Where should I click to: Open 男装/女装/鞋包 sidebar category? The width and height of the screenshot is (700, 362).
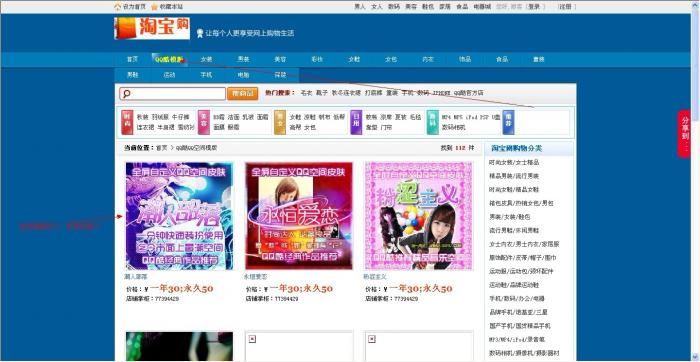coord(510,217)
